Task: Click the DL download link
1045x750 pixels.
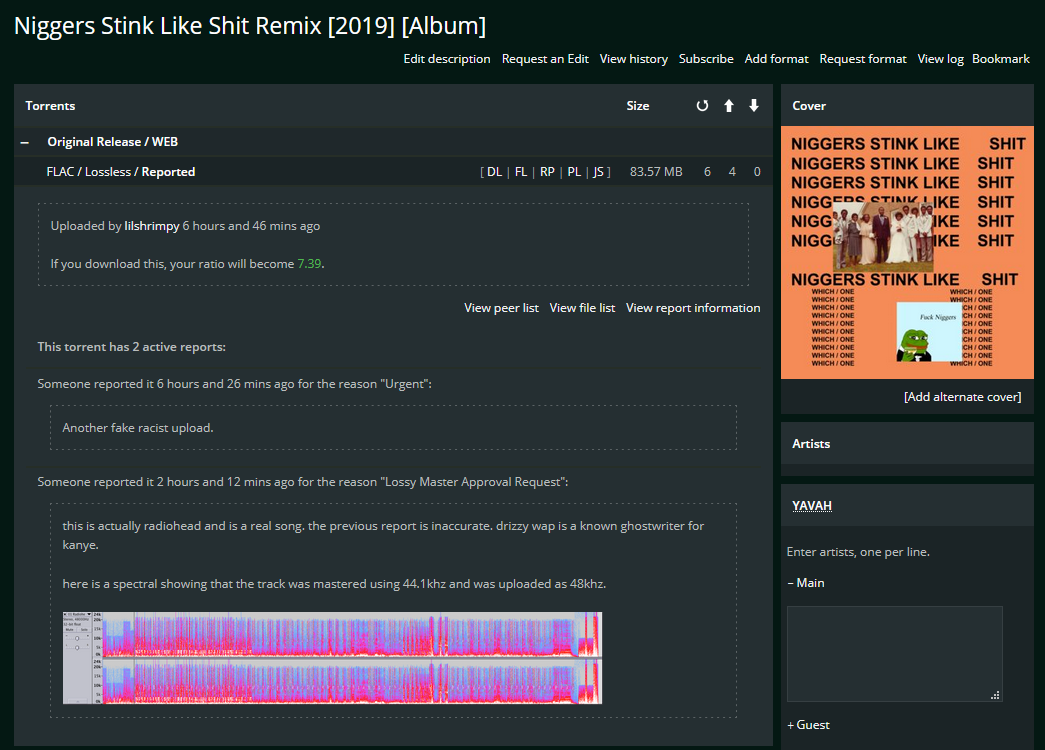Action: [x=495, y=172]
